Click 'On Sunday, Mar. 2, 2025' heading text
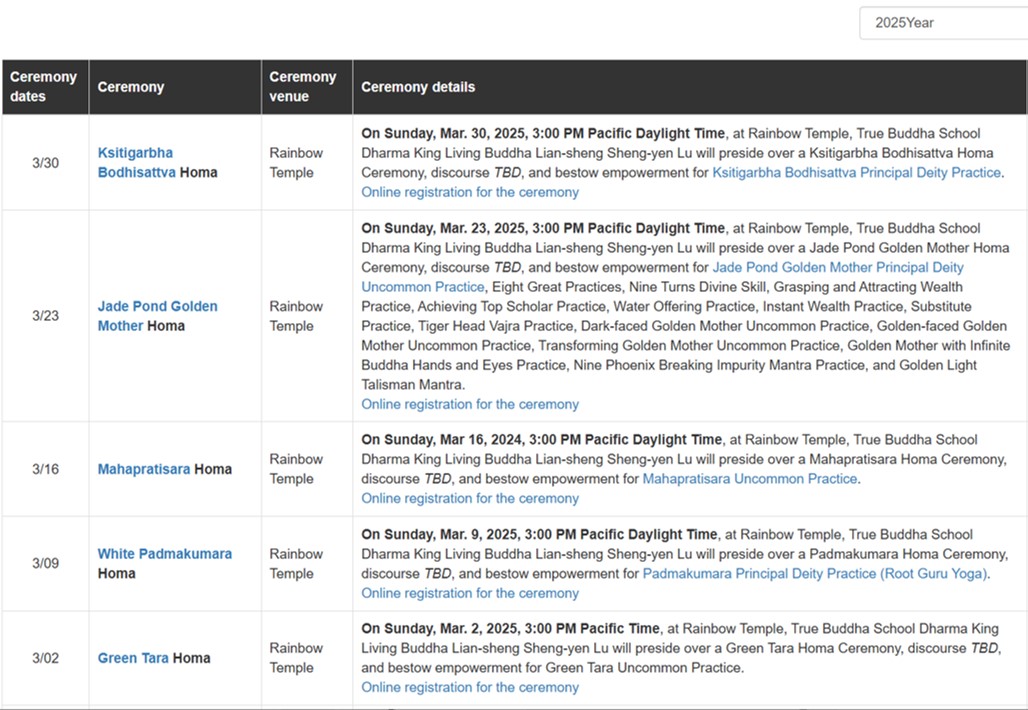 (439, 629)
